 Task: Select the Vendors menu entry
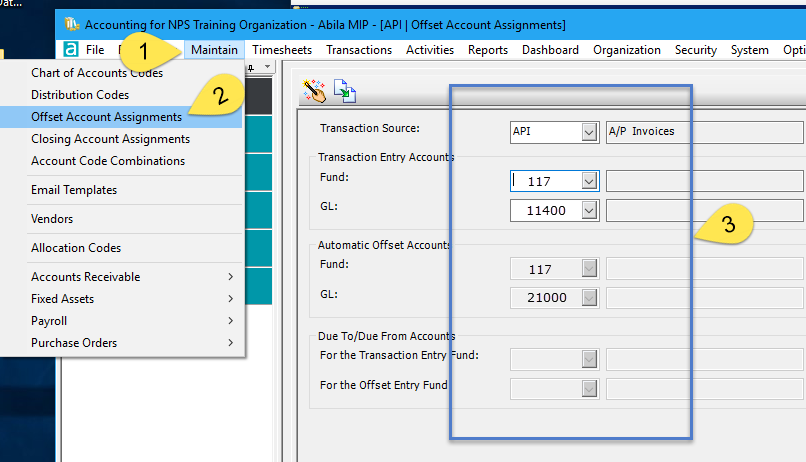coord(52,219)
